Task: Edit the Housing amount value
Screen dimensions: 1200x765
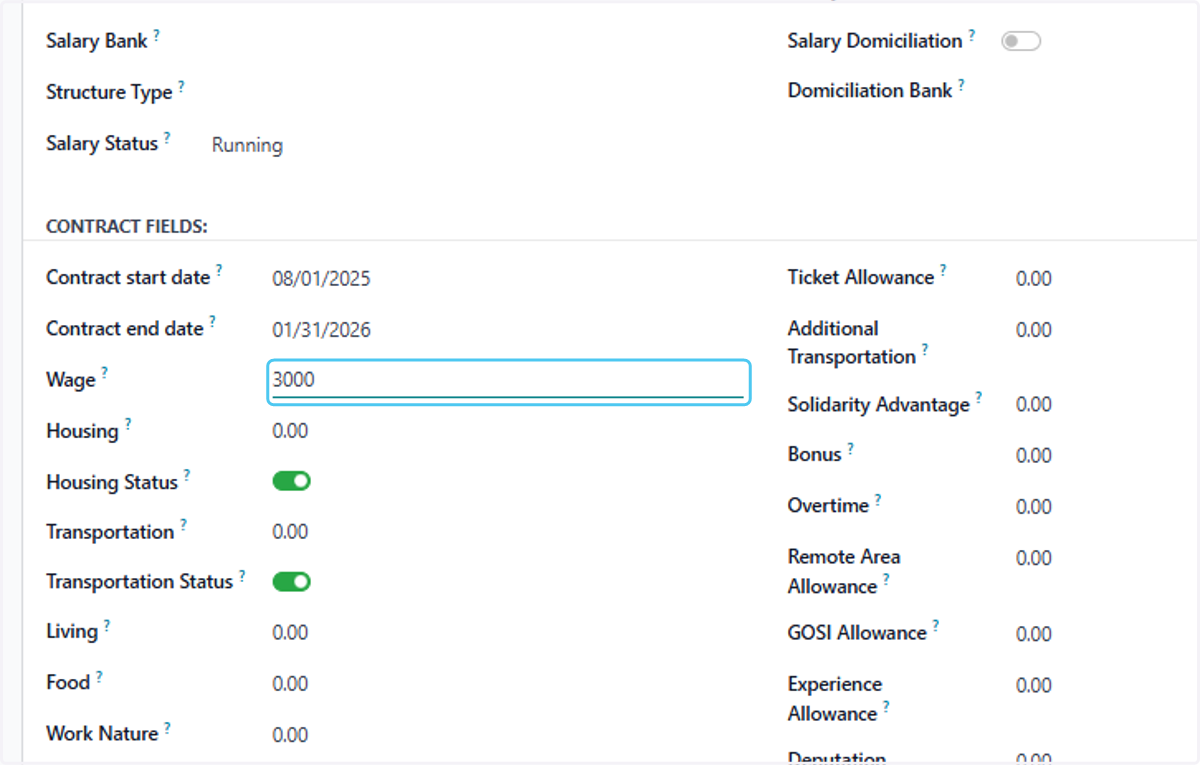Action: 290,431
